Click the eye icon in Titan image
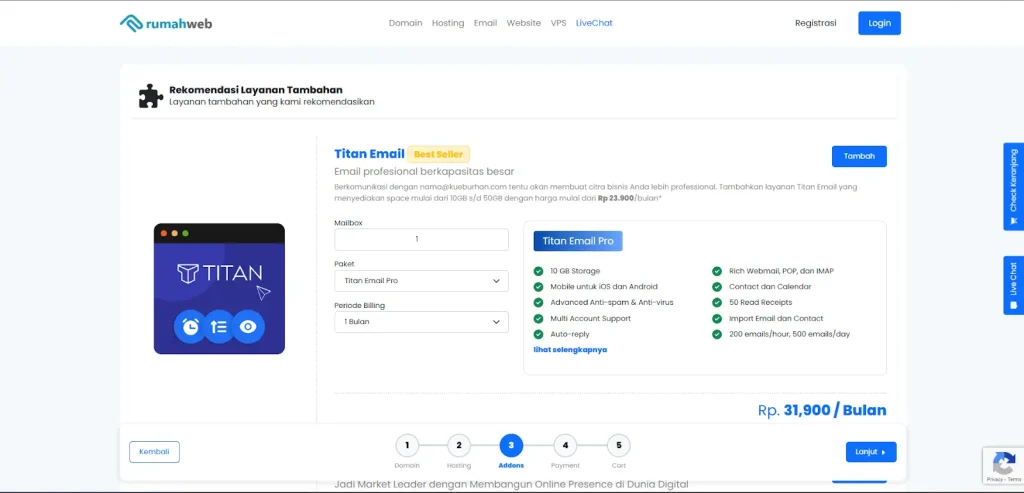This screenshot has height=493, width=1024. coord(248,326)
